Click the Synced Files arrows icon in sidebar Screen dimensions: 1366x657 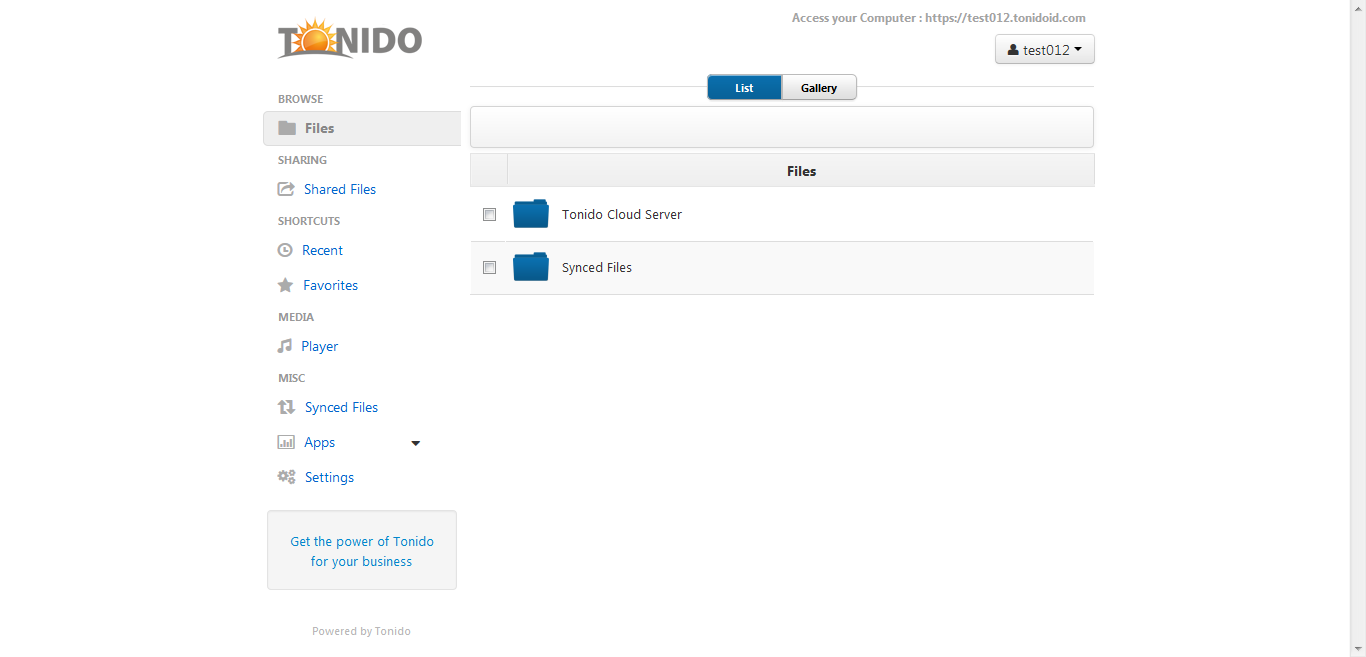pos(286,407)
